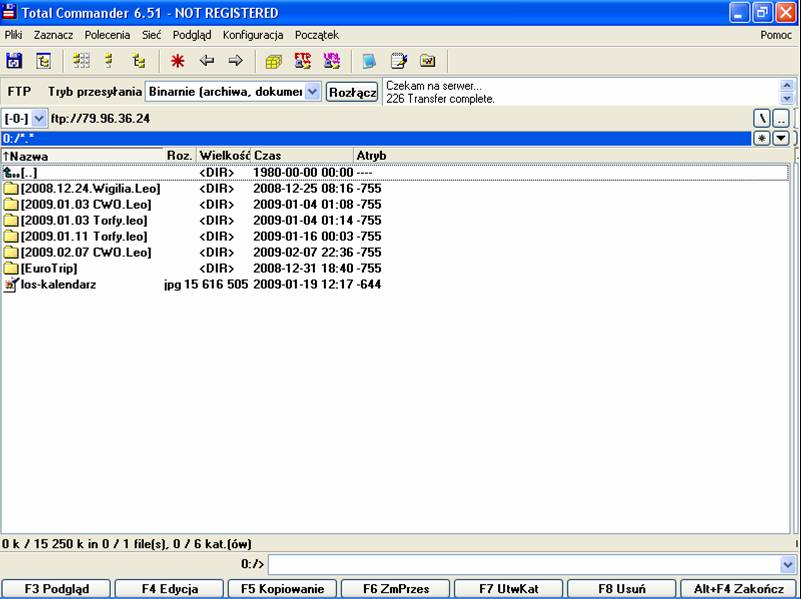Sort by the Nazwa column header
The height and width of the screenshot is (599, 801).
82,156
